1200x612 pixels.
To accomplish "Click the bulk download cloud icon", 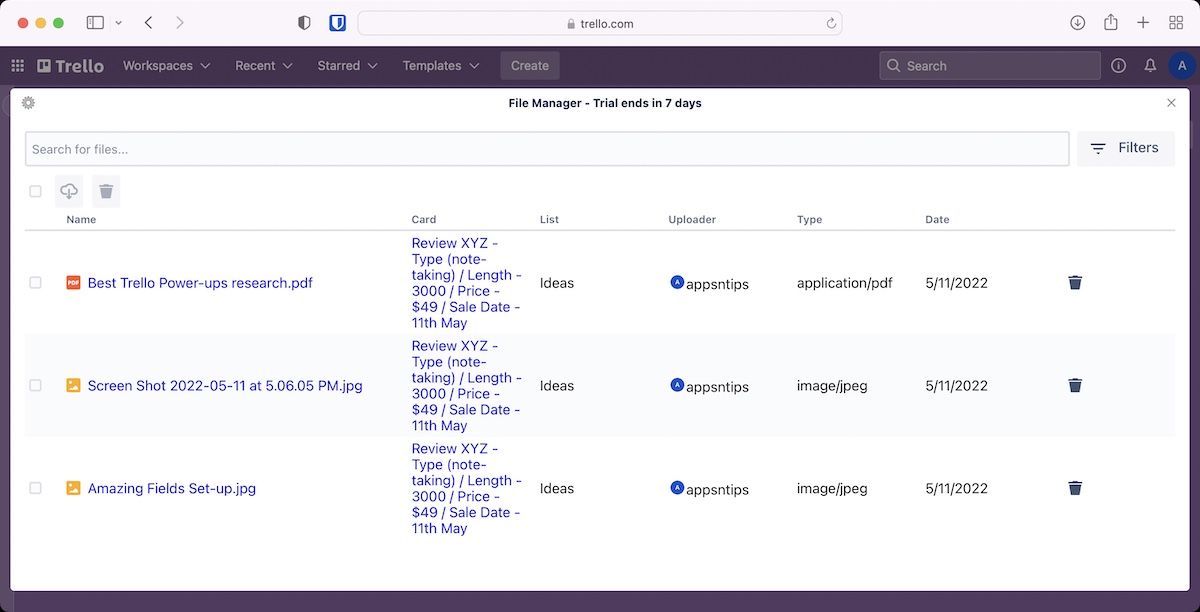I will (x=69, y=191).
